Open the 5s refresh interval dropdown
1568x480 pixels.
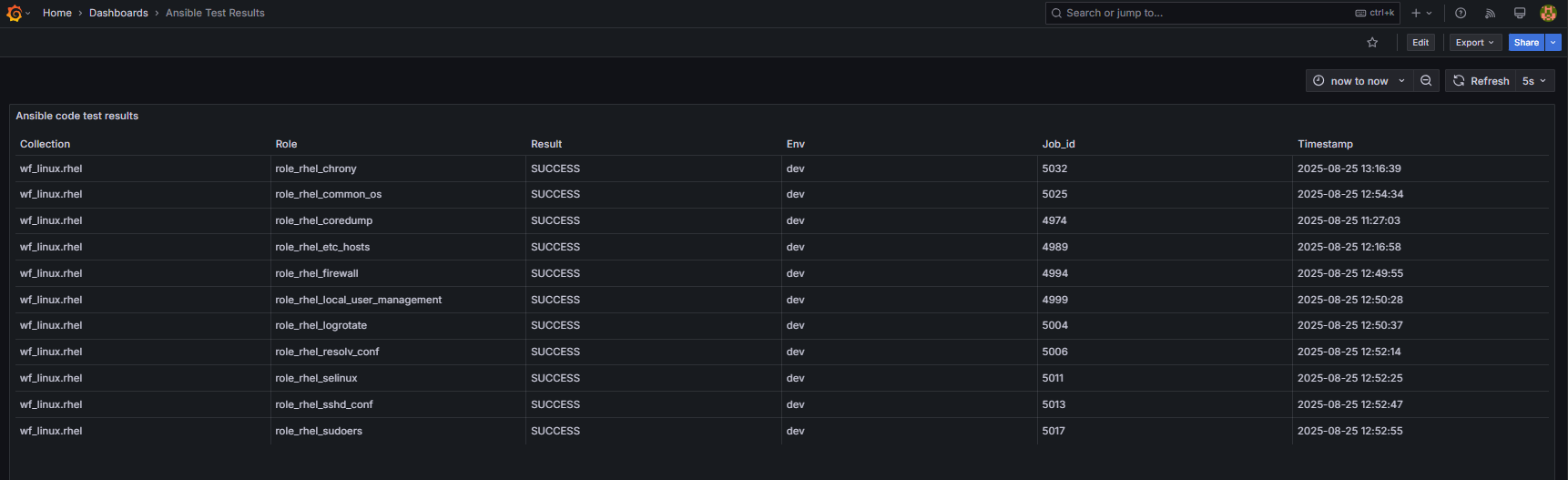(1534, 81)
